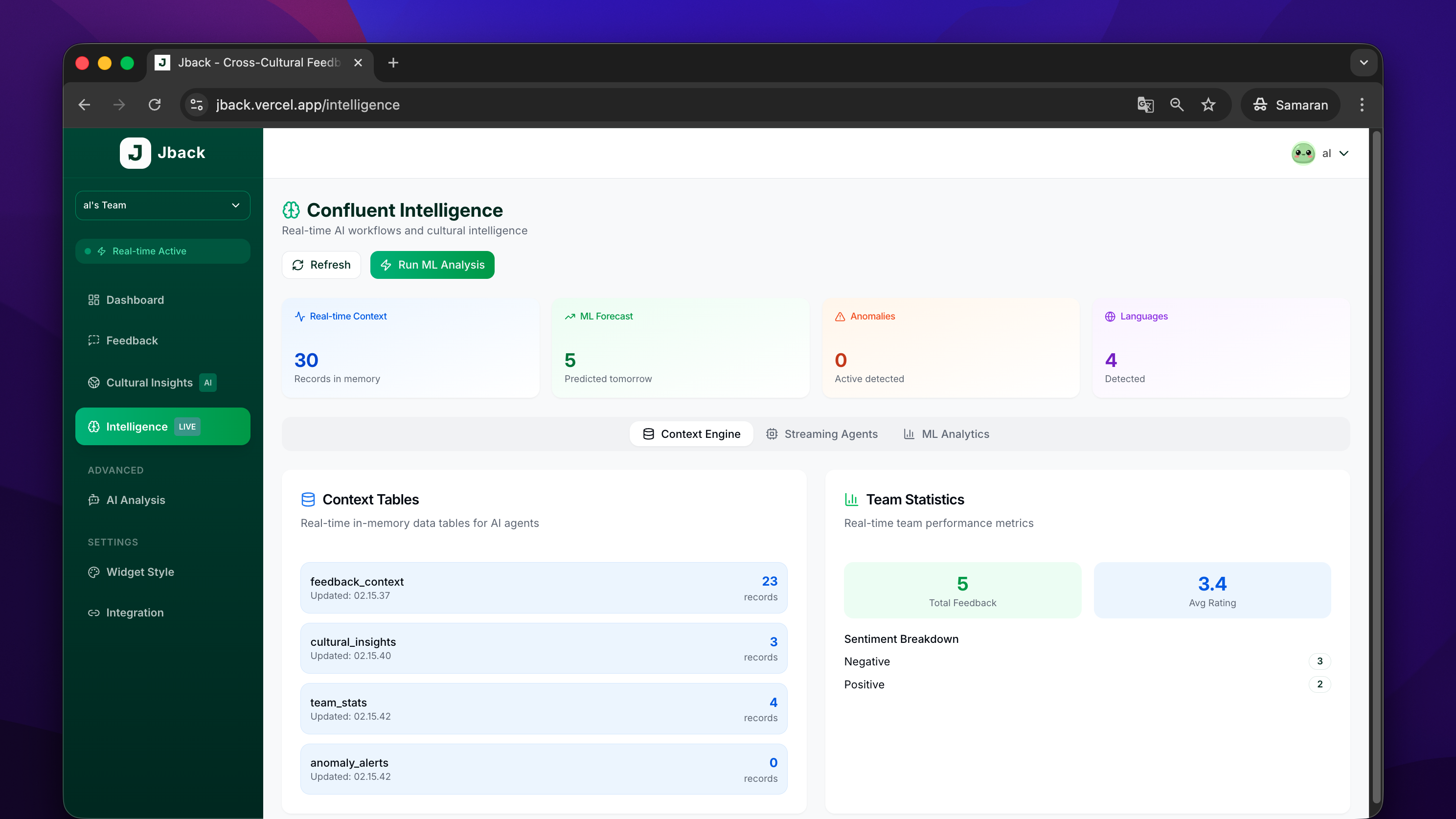Click the Run ML Analysis button

(x=432, y=265)
